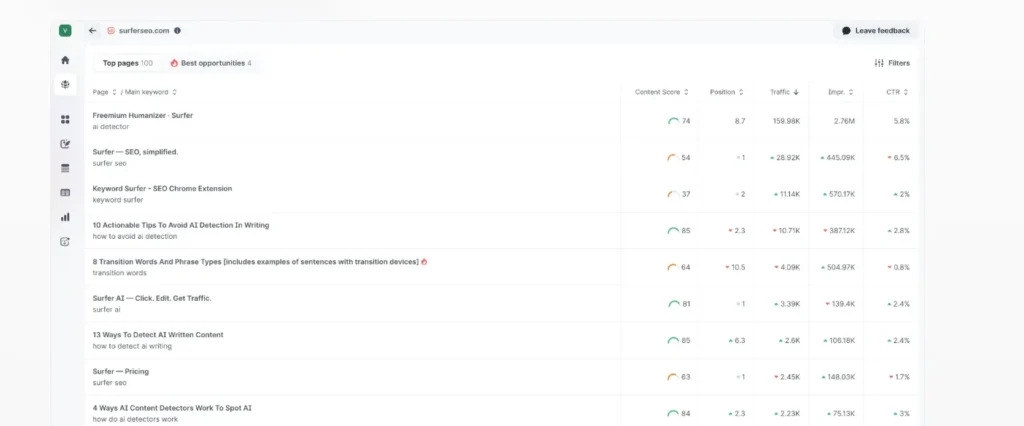
Task: Sort by CTR column
Action: click(897, 92)
